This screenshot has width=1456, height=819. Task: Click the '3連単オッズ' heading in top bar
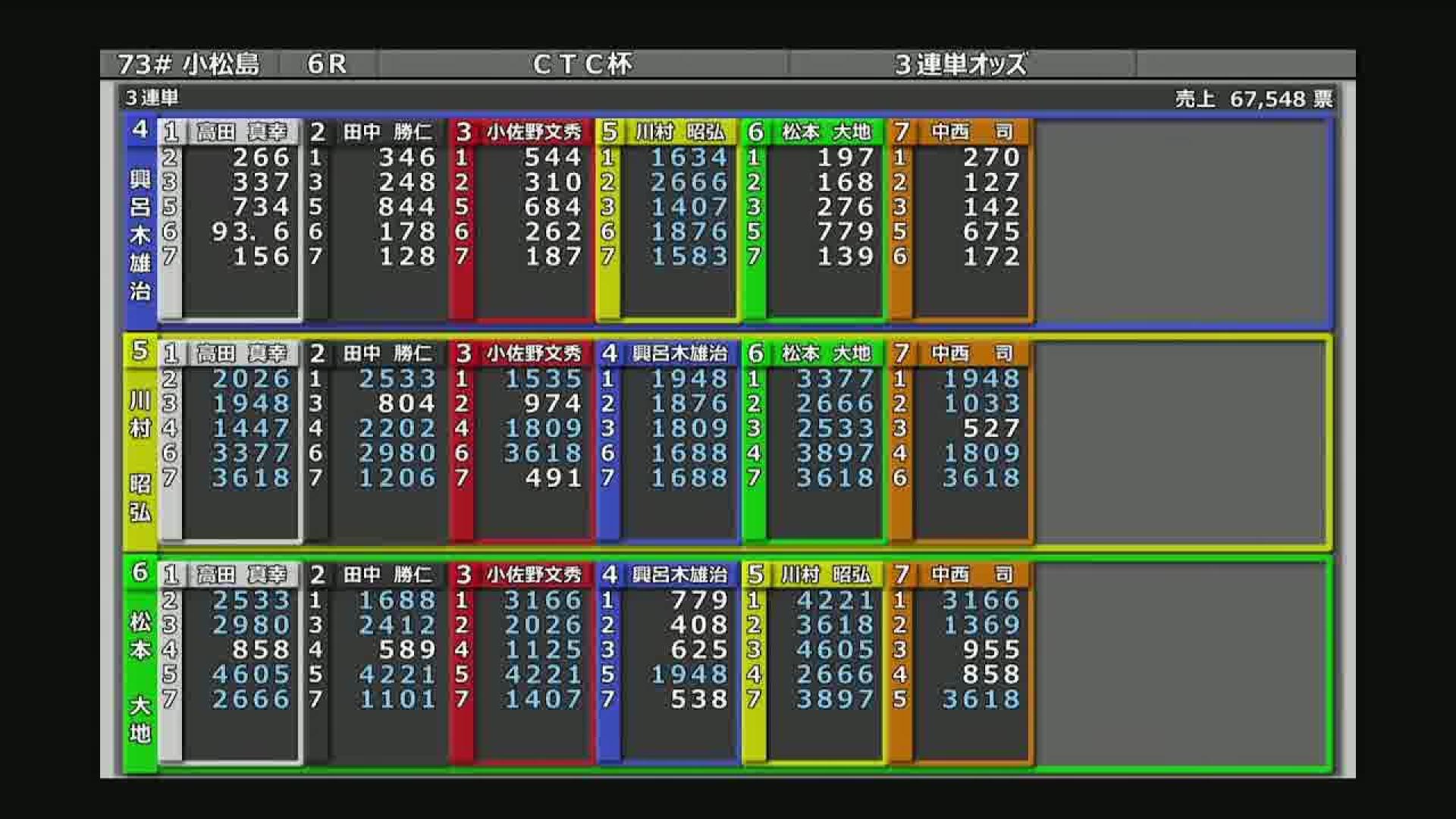tap(961, 64)
